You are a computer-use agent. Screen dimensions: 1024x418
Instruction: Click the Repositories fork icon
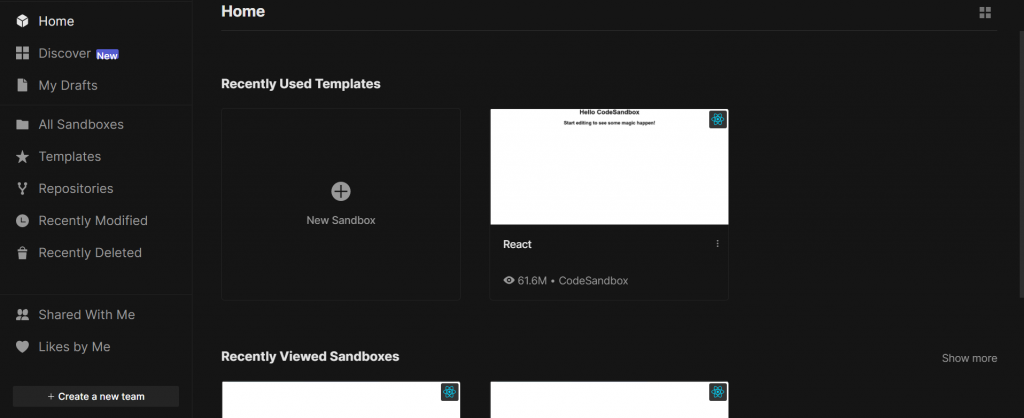(22, 189)
